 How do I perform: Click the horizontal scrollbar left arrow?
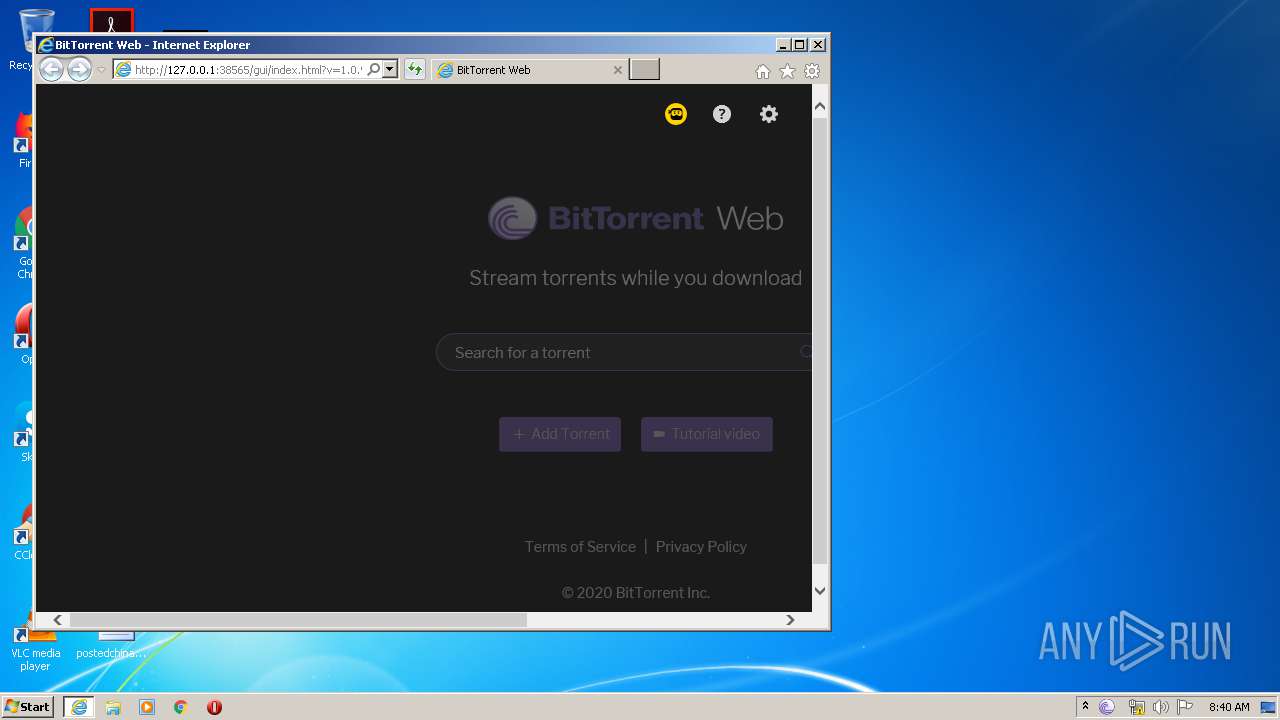click(58, 620)
